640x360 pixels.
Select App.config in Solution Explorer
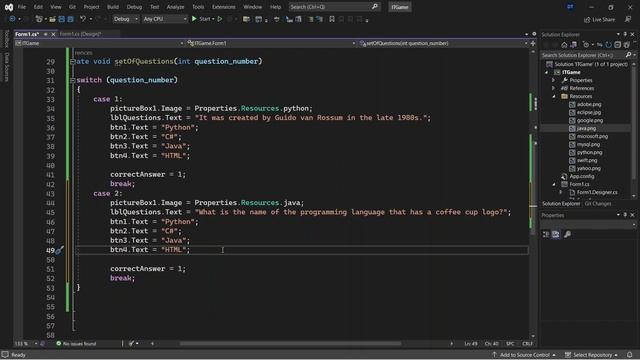582,176
